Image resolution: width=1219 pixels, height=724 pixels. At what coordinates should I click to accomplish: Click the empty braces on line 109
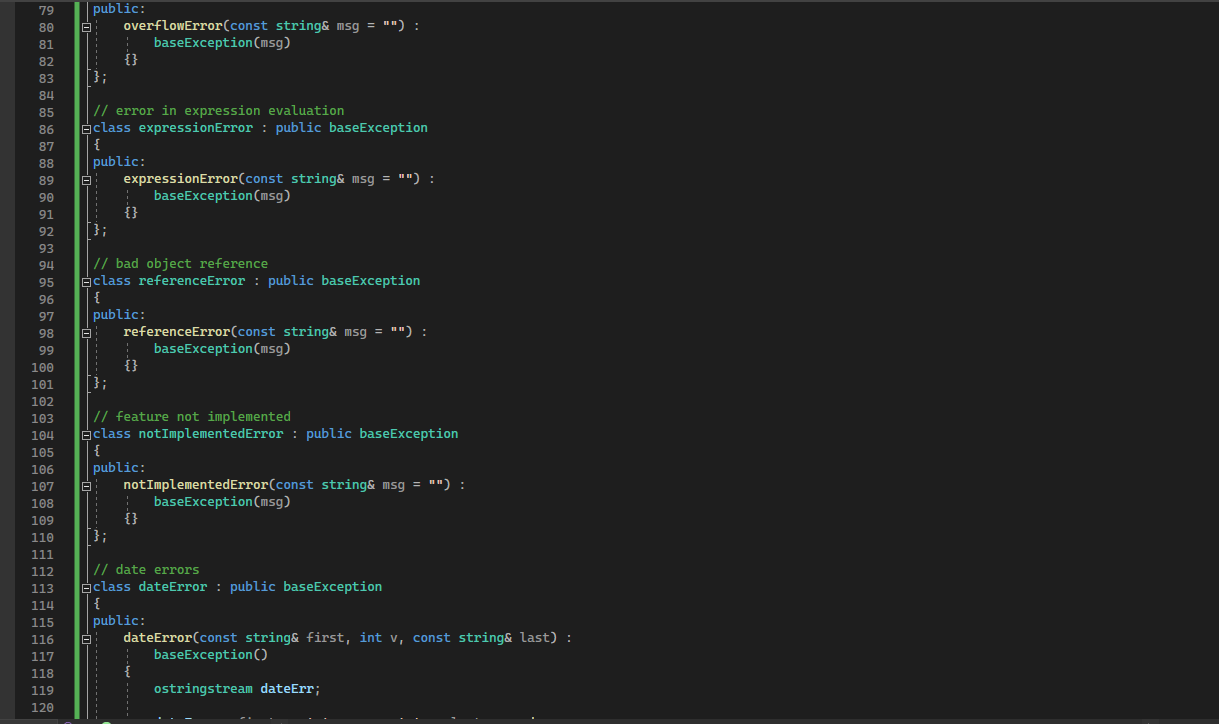131,518
